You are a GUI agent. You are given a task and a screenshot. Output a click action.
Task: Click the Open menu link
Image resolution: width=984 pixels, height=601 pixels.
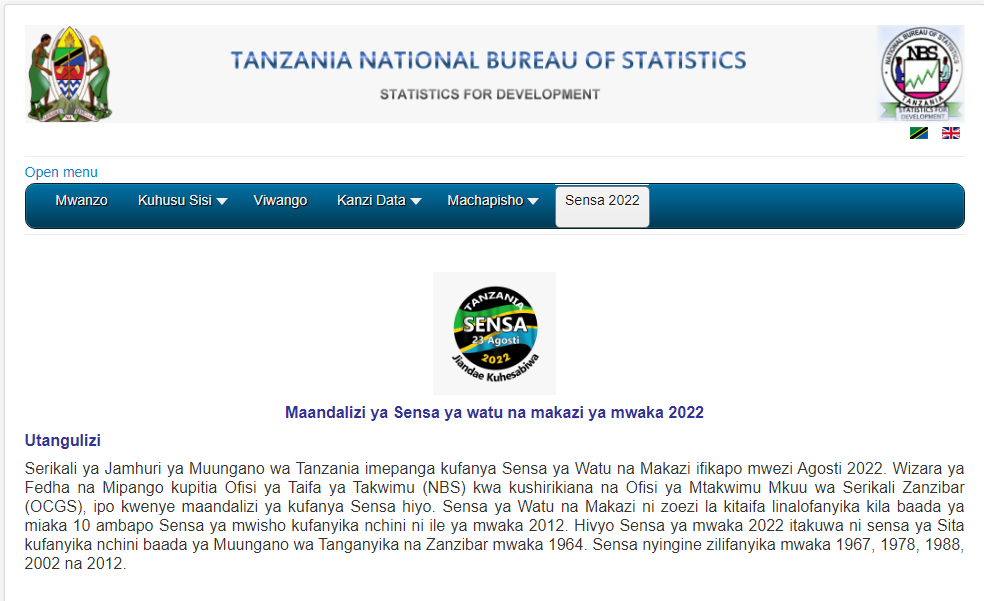coord(61,172)
